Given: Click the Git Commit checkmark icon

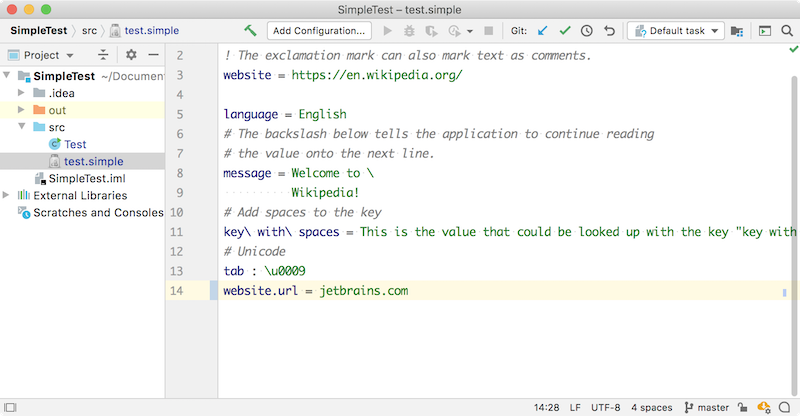Looking at the screenshot, I should pos(565,31).
